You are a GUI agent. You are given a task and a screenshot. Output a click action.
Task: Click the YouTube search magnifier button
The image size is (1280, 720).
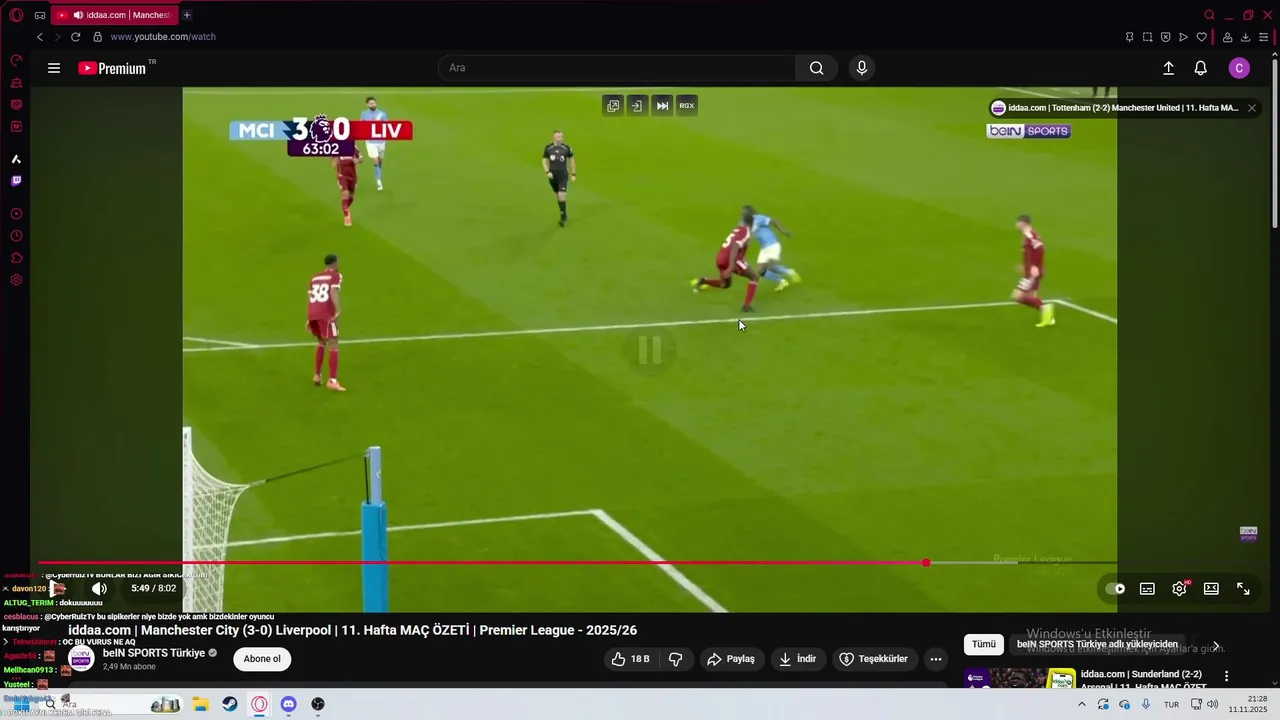pyautogui.click(x=817, y=68)
